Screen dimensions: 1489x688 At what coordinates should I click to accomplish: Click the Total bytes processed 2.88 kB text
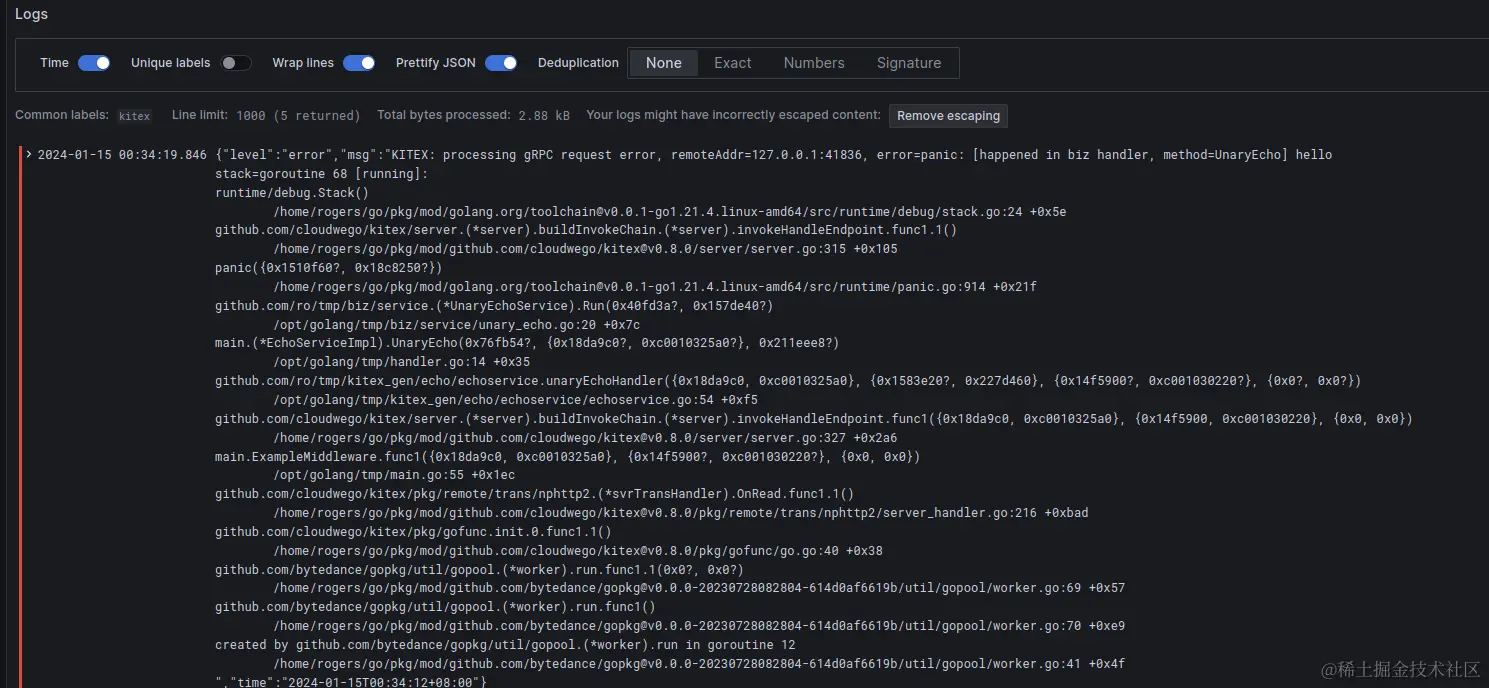pos(473,116)
